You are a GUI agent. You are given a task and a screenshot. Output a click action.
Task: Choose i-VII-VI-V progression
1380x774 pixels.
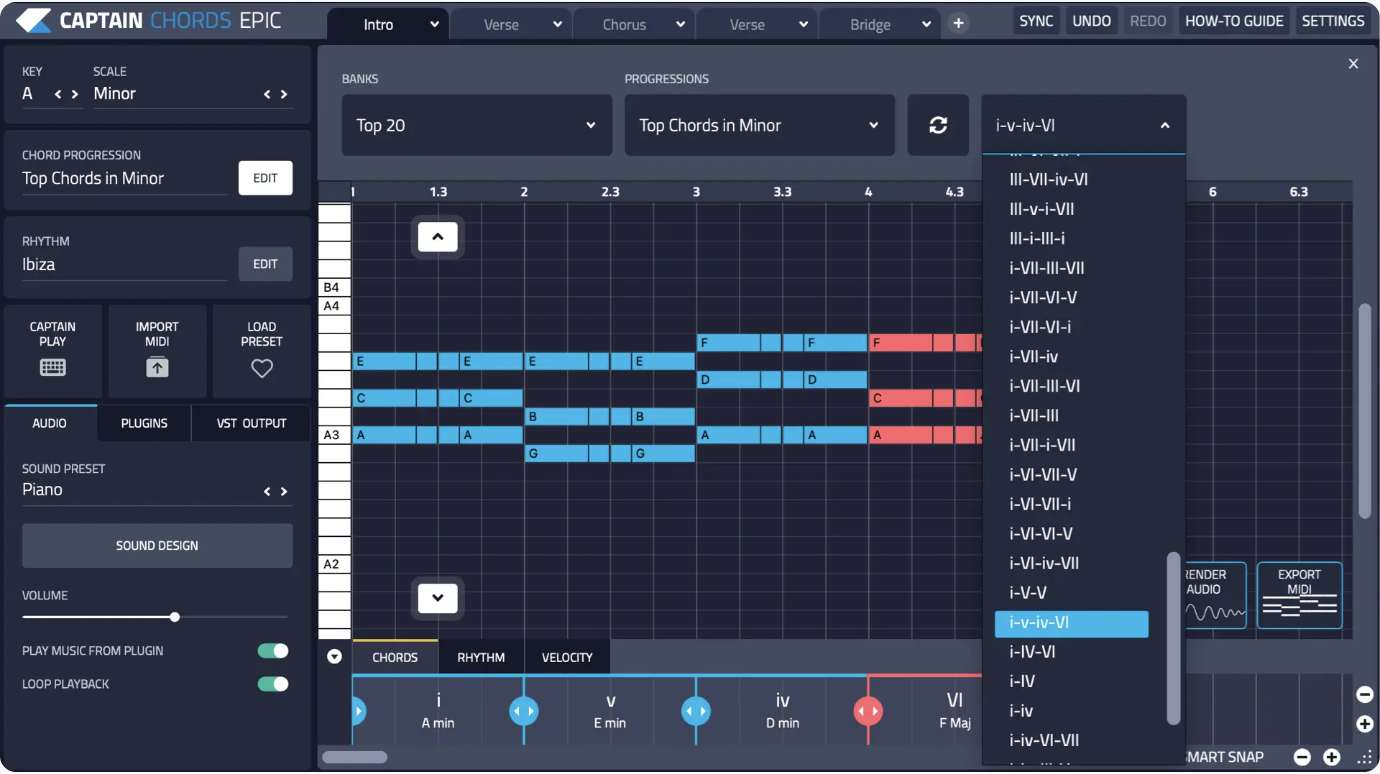click(x=1043, y=298)
